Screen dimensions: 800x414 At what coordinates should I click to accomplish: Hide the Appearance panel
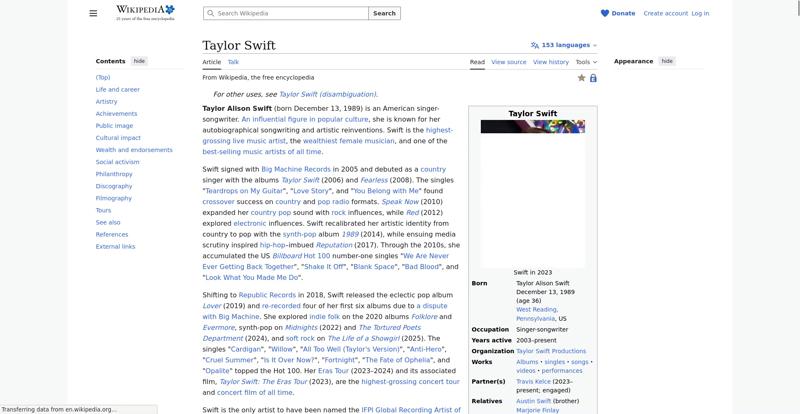[667, 61]
